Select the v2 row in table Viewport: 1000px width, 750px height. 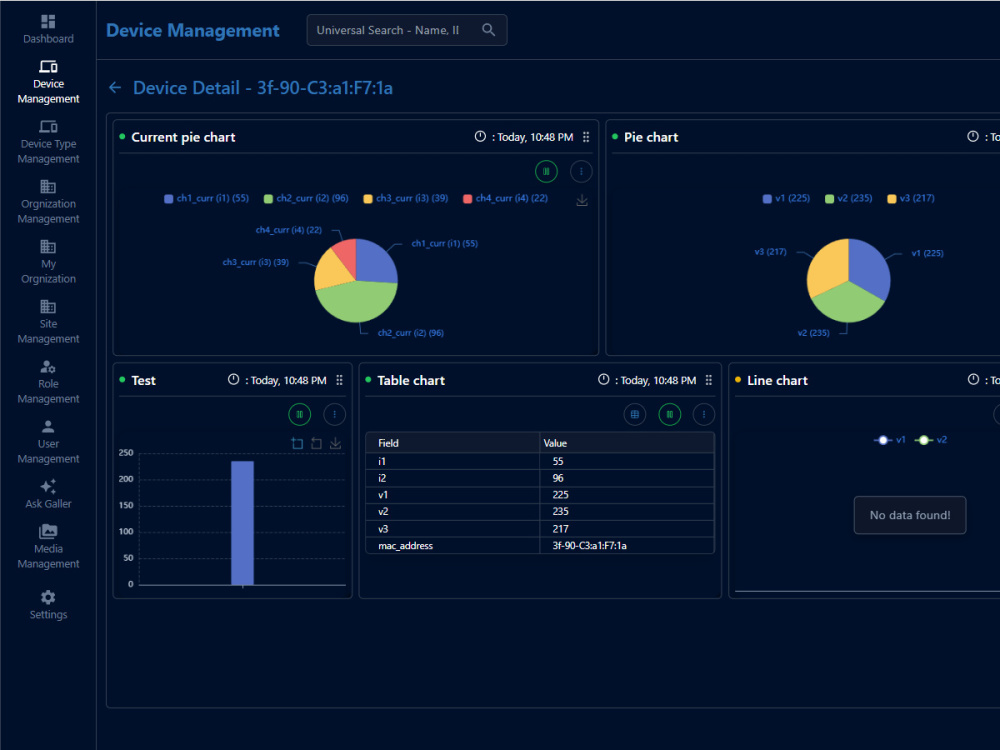pyautogui.click(x=540, y=511)
